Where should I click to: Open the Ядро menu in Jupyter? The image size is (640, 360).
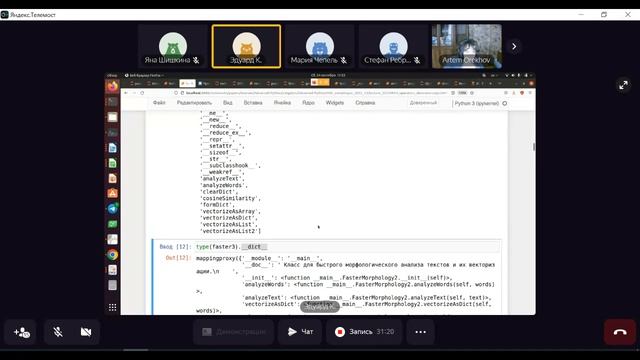[x=308, y=103]
